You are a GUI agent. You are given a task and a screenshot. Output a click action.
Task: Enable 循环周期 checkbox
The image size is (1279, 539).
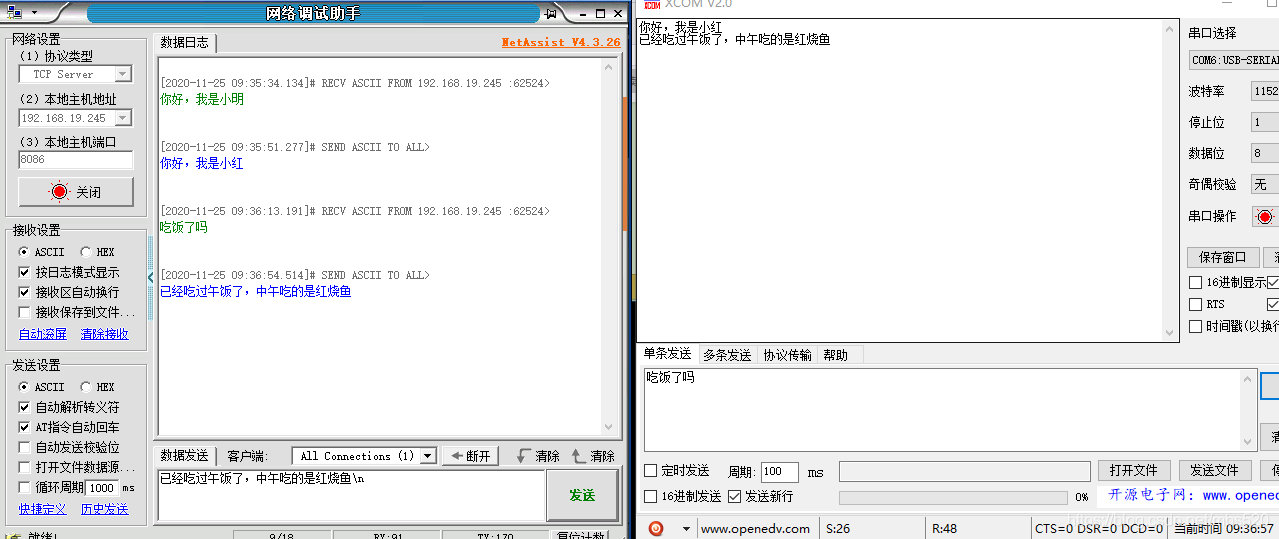pyautogui.click(x=25, y=487)
